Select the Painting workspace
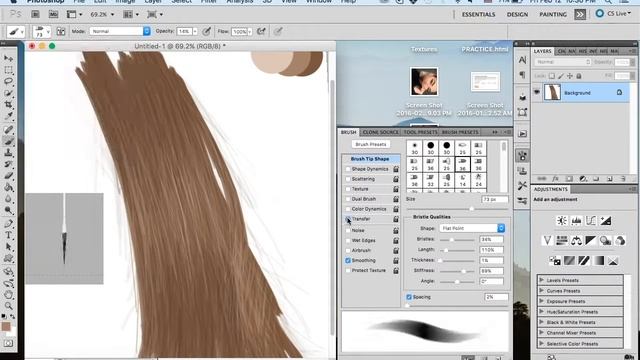Screen dimensions: 640x360 553,14
